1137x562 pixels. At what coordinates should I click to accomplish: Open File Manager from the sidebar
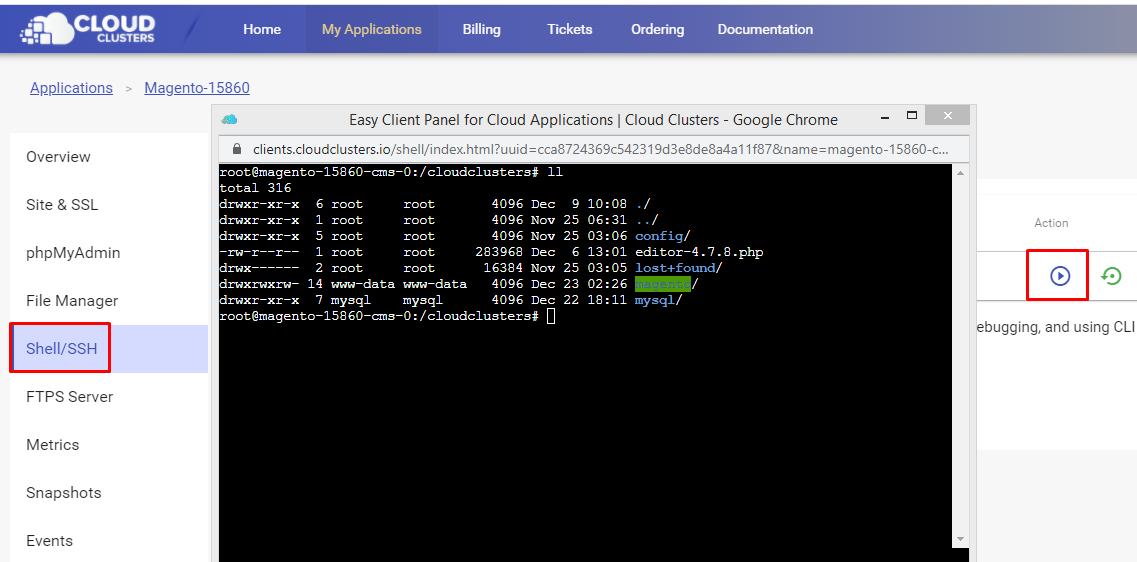coord(72,301)
